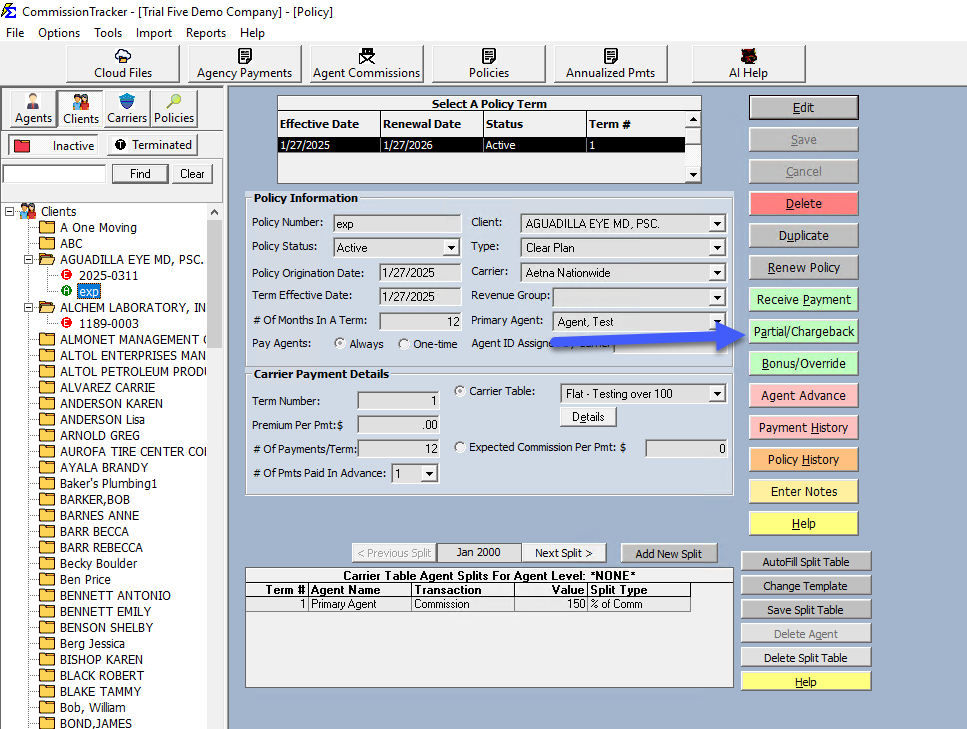This screenshot has height=729, width=967.
Task: Open the Reports menu
Action: (206, 32)
